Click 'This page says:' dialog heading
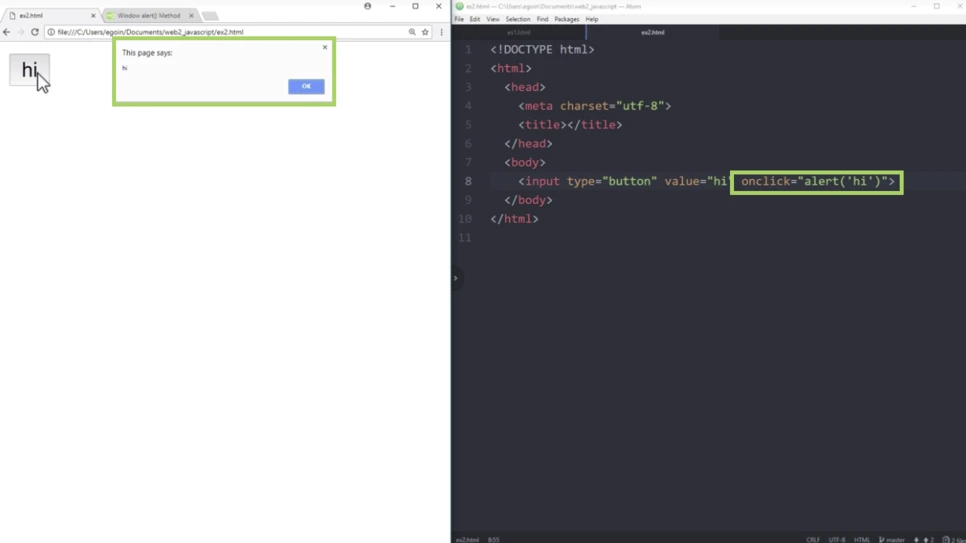This screenshot has width=966, height=543. 147,53
